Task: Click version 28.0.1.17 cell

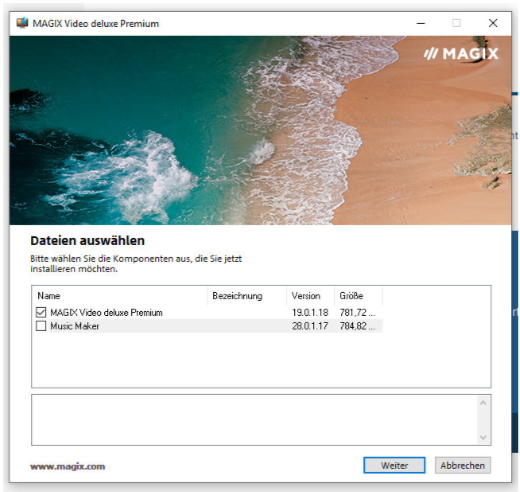Action: tap(310, 326)
